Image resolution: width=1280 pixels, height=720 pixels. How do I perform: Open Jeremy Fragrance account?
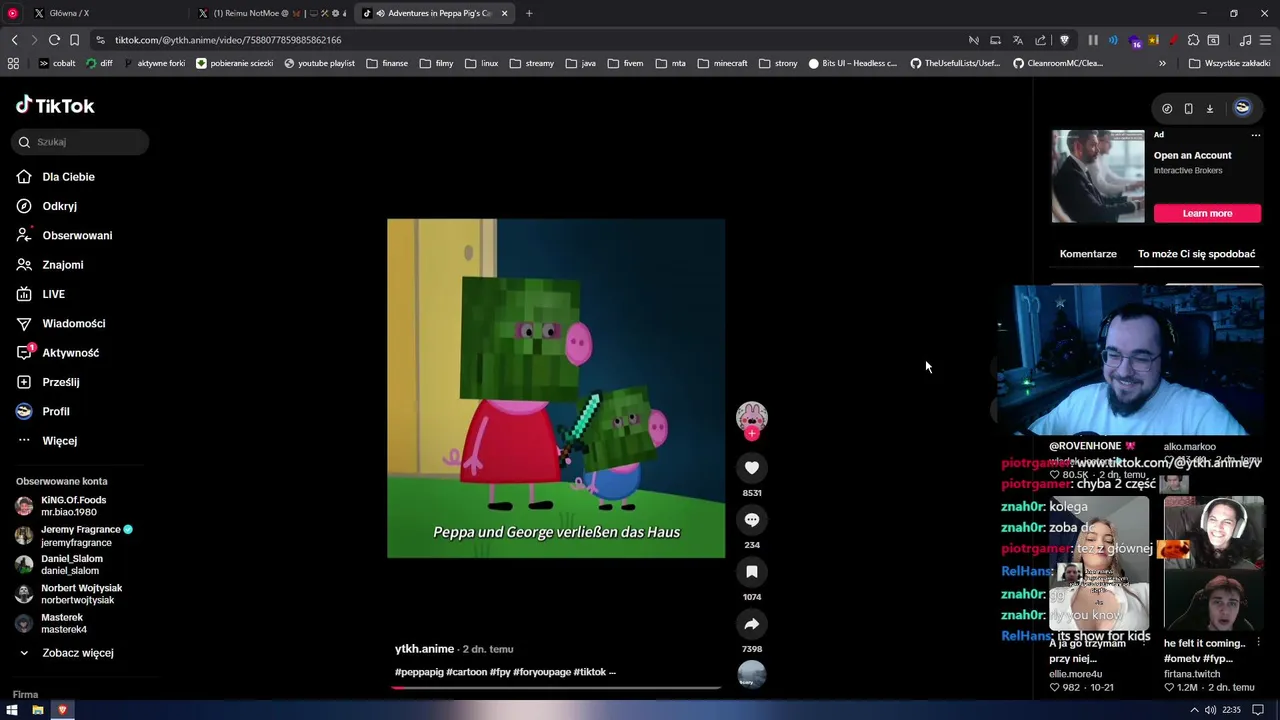click(74, 536)
